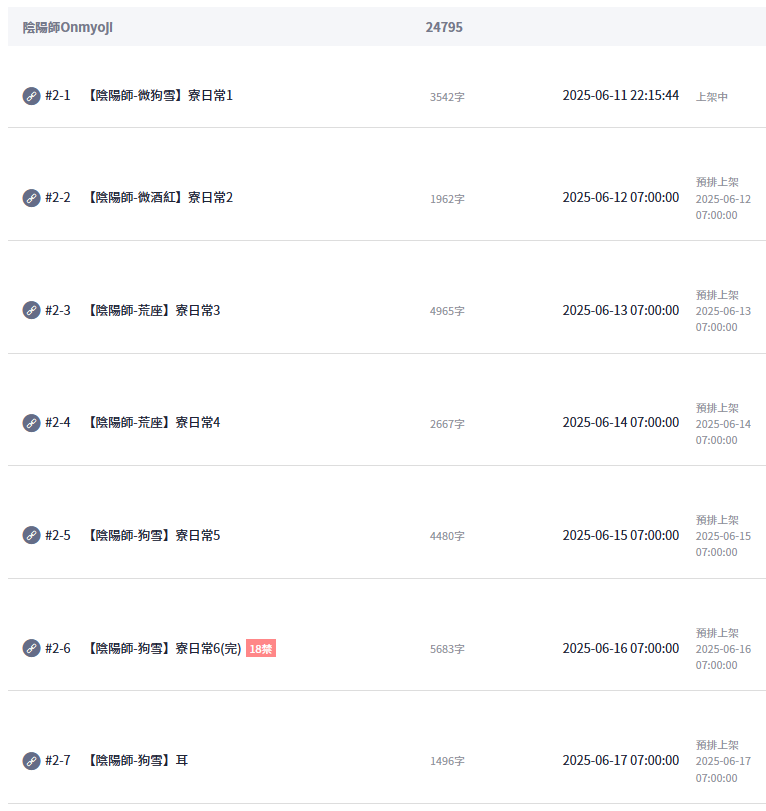
Task: Click the link icon beside chapter #2-7
Action: 32,761
